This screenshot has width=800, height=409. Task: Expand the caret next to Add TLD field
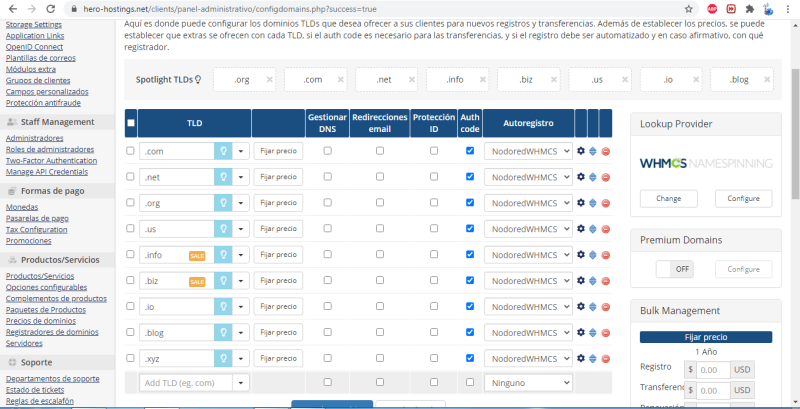pyautogui.click(x=241, y=382)
